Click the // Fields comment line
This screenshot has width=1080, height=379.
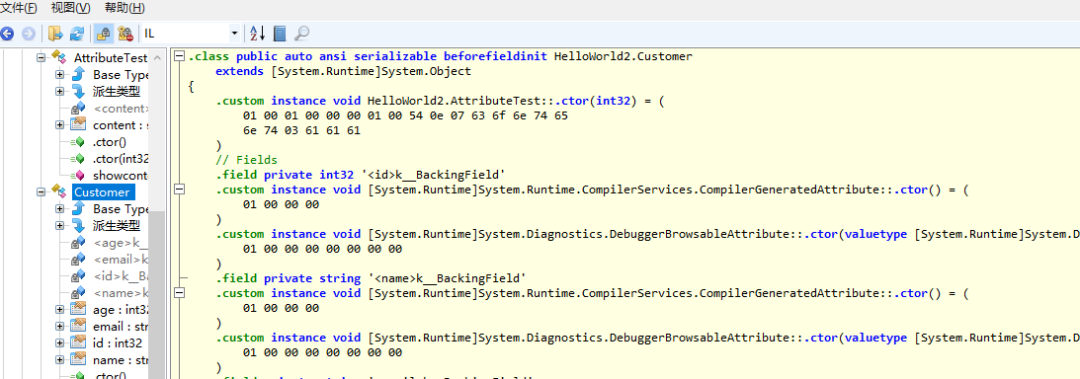click(x=247, y=160)
